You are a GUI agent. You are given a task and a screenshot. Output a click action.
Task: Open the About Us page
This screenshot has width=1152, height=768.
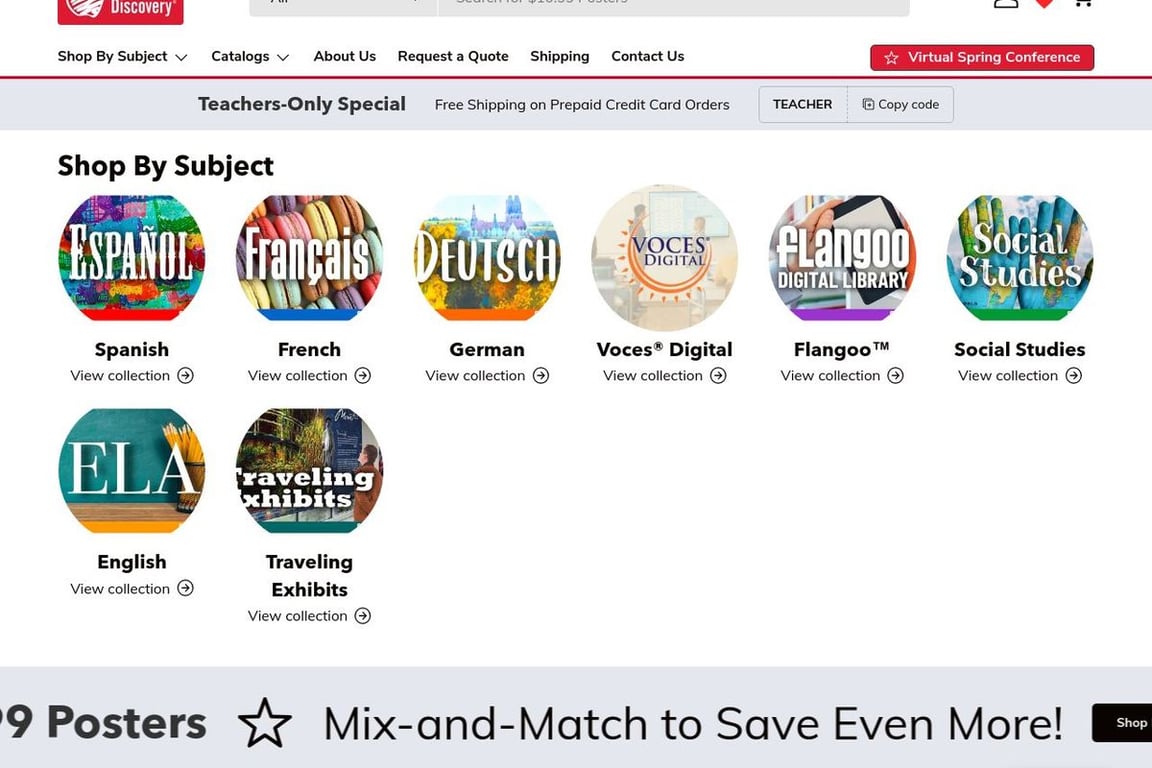345,57
